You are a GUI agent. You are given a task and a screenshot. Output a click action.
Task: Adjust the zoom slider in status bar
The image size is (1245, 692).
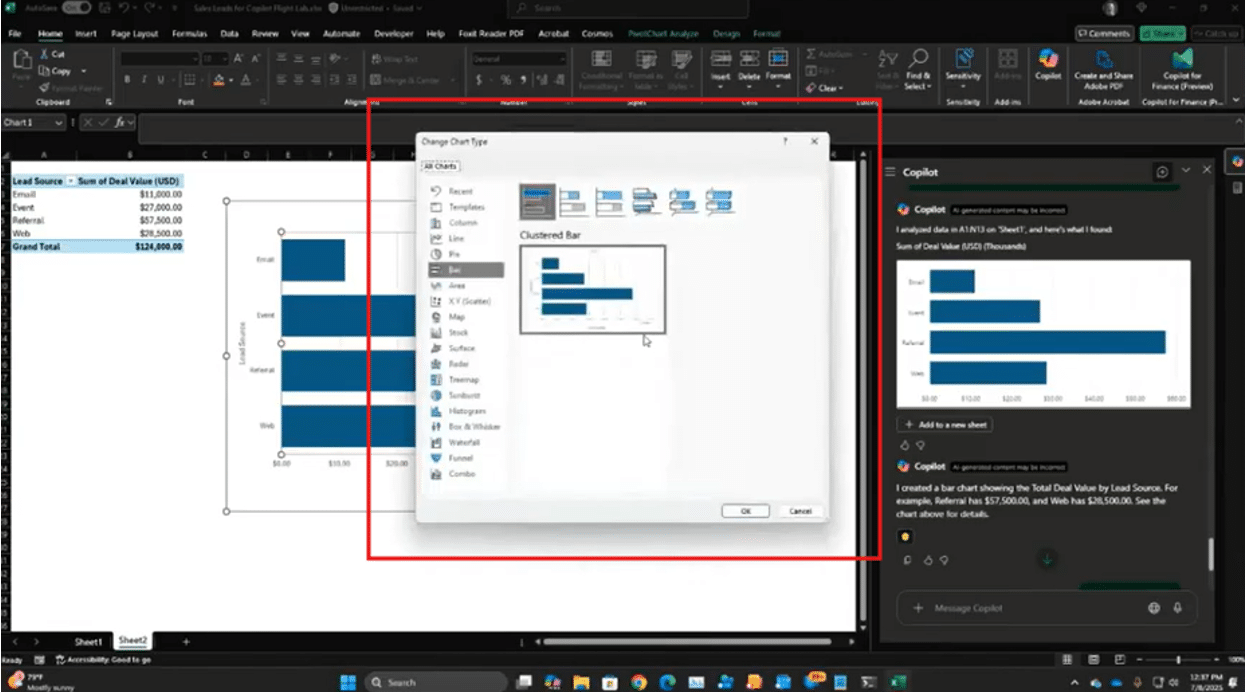click(x=1178, y=660)
